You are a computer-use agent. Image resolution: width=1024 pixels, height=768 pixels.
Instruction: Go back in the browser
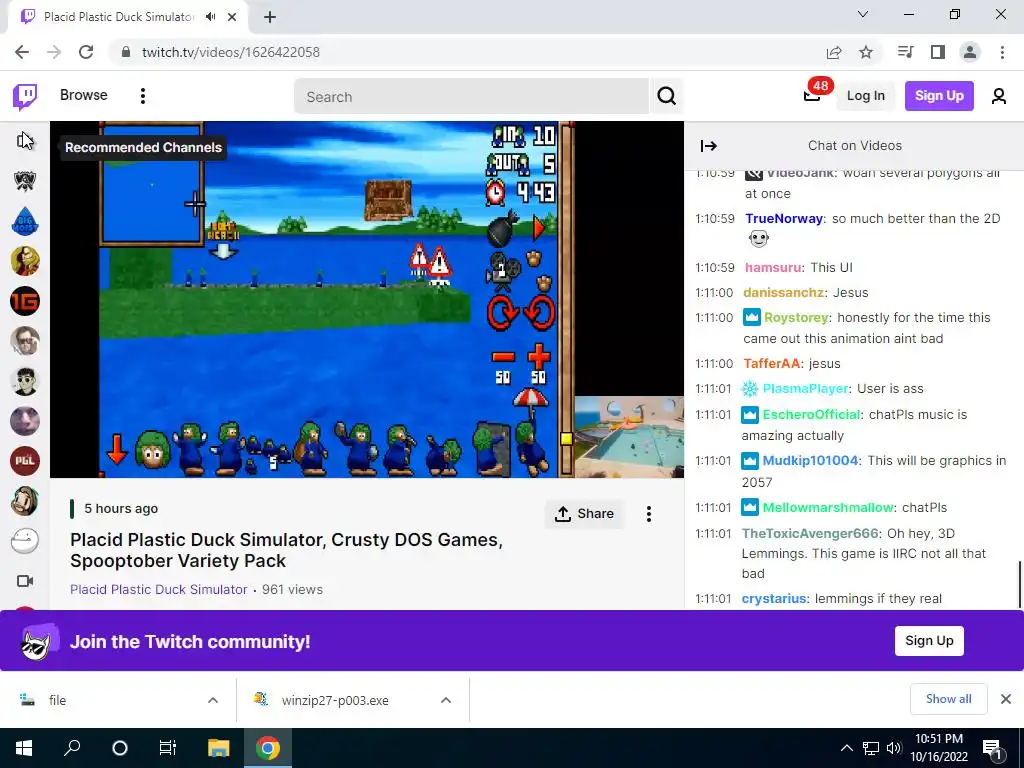[22, 52]
